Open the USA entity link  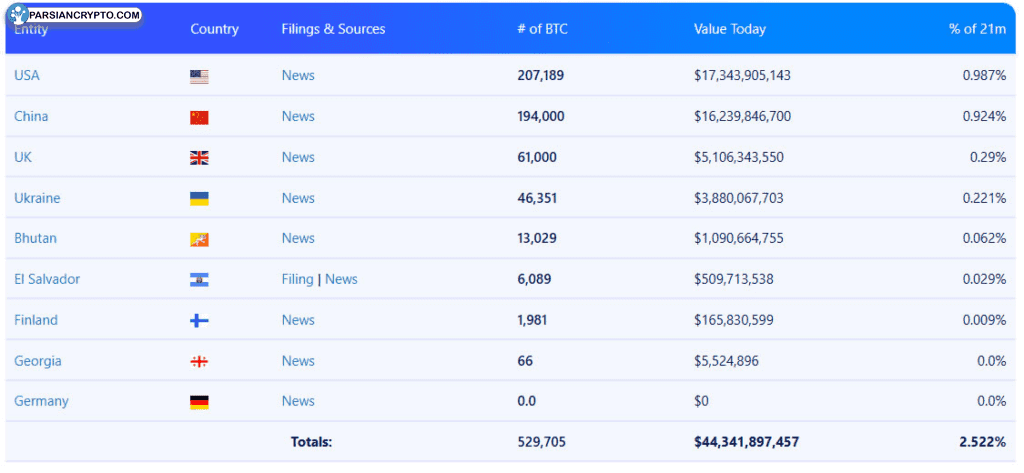pos(27,76)
